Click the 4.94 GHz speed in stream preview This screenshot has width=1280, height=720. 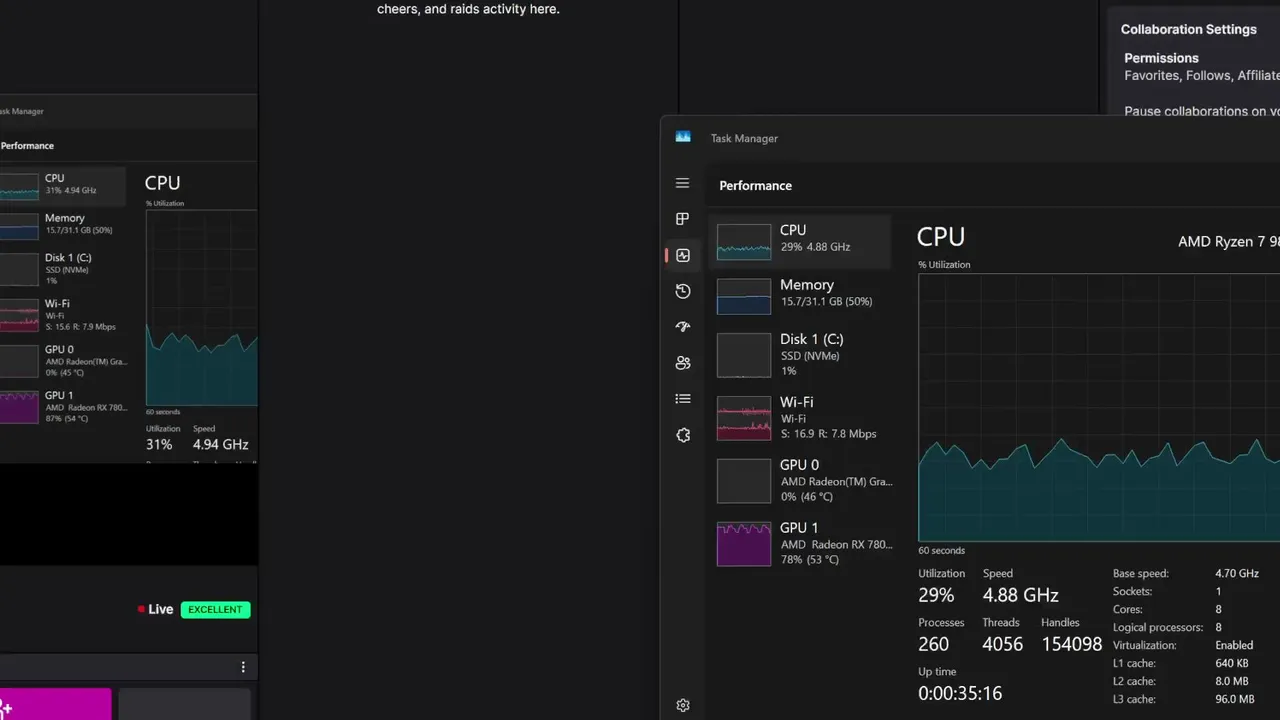(220, 444)
